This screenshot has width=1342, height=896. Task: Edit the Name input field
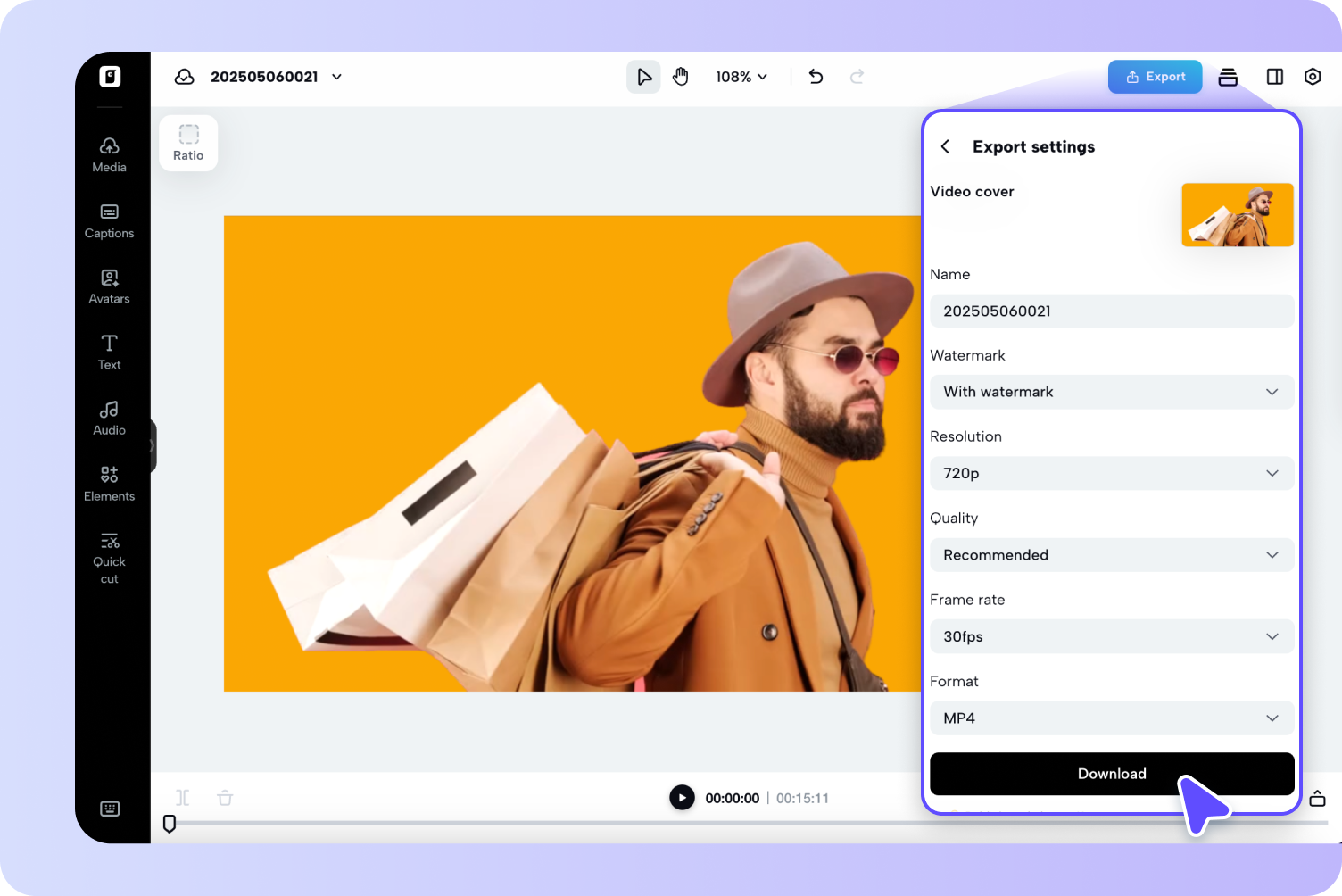(1112, 311)
